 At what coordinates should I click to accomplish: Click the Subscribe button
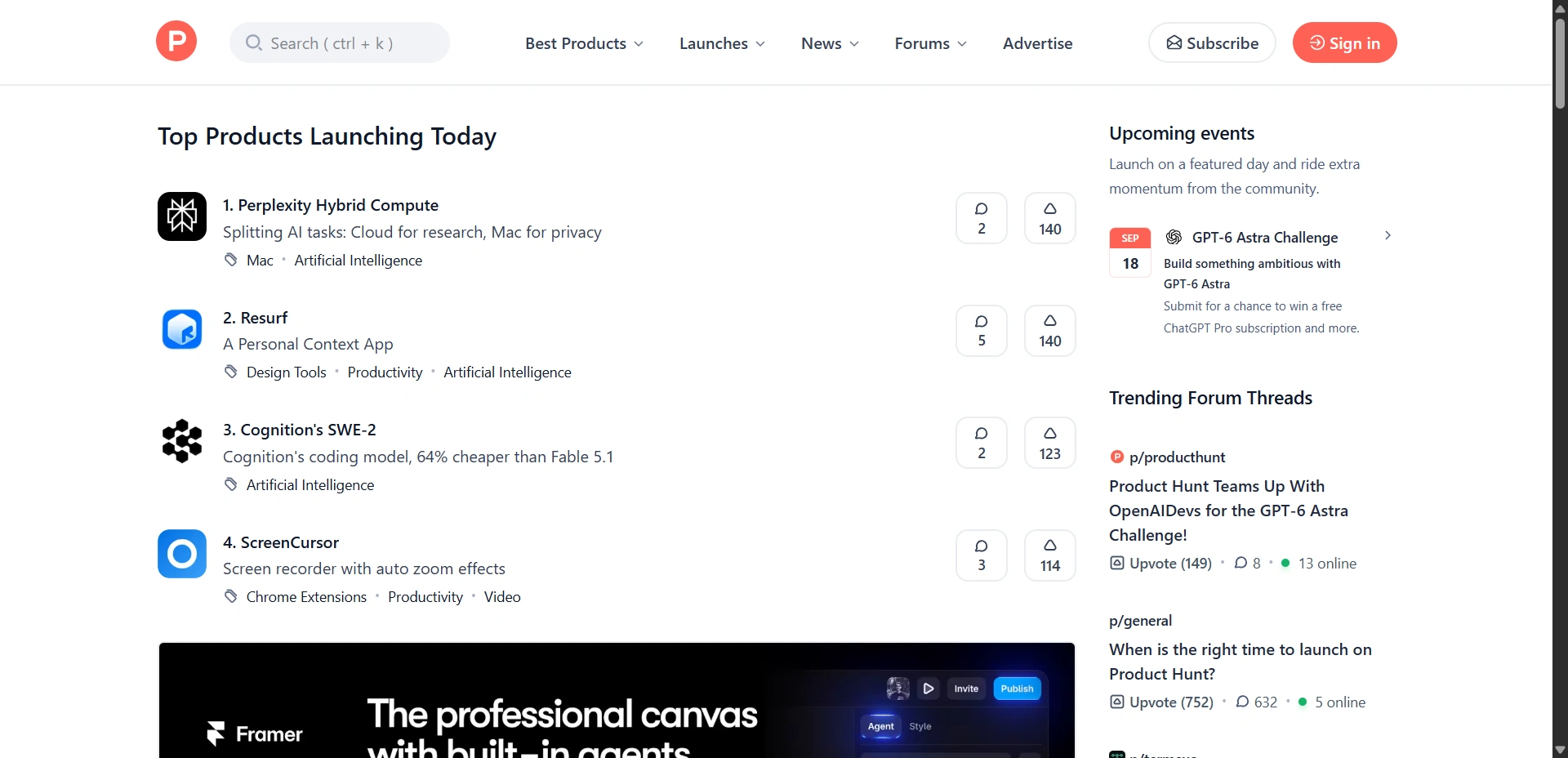[x=1212, y=42]
